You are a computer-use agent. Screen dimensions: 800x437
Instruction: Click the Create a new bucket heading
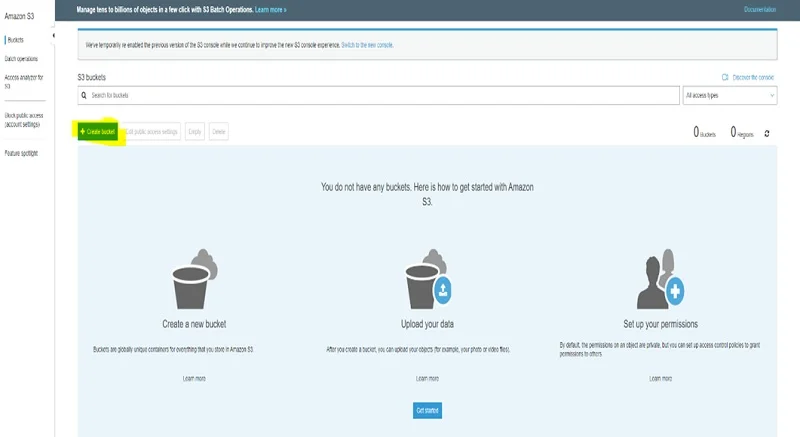[194, 324]
